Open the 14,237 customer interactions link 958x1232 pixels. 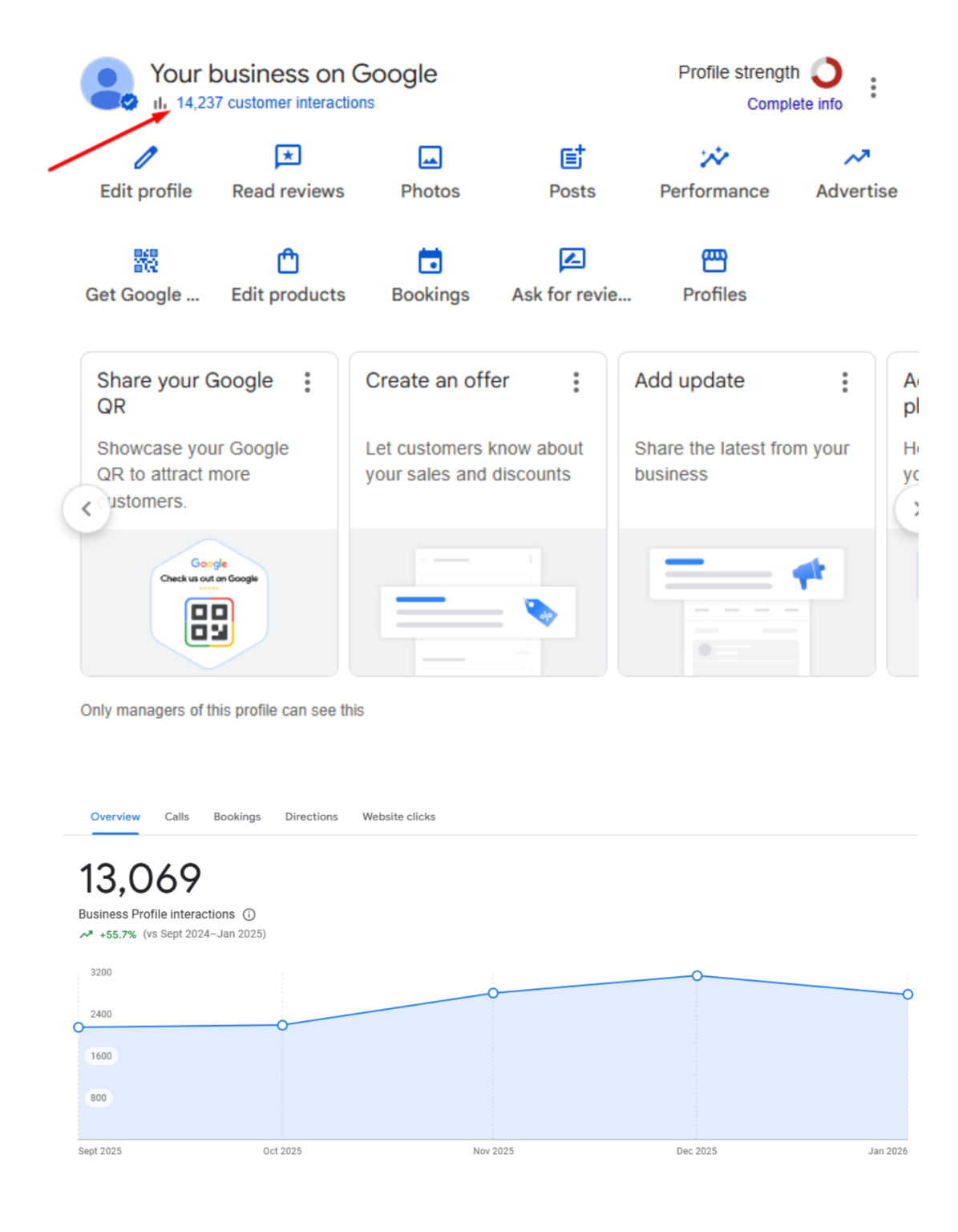pyautogui.click(x=275, y=103)
